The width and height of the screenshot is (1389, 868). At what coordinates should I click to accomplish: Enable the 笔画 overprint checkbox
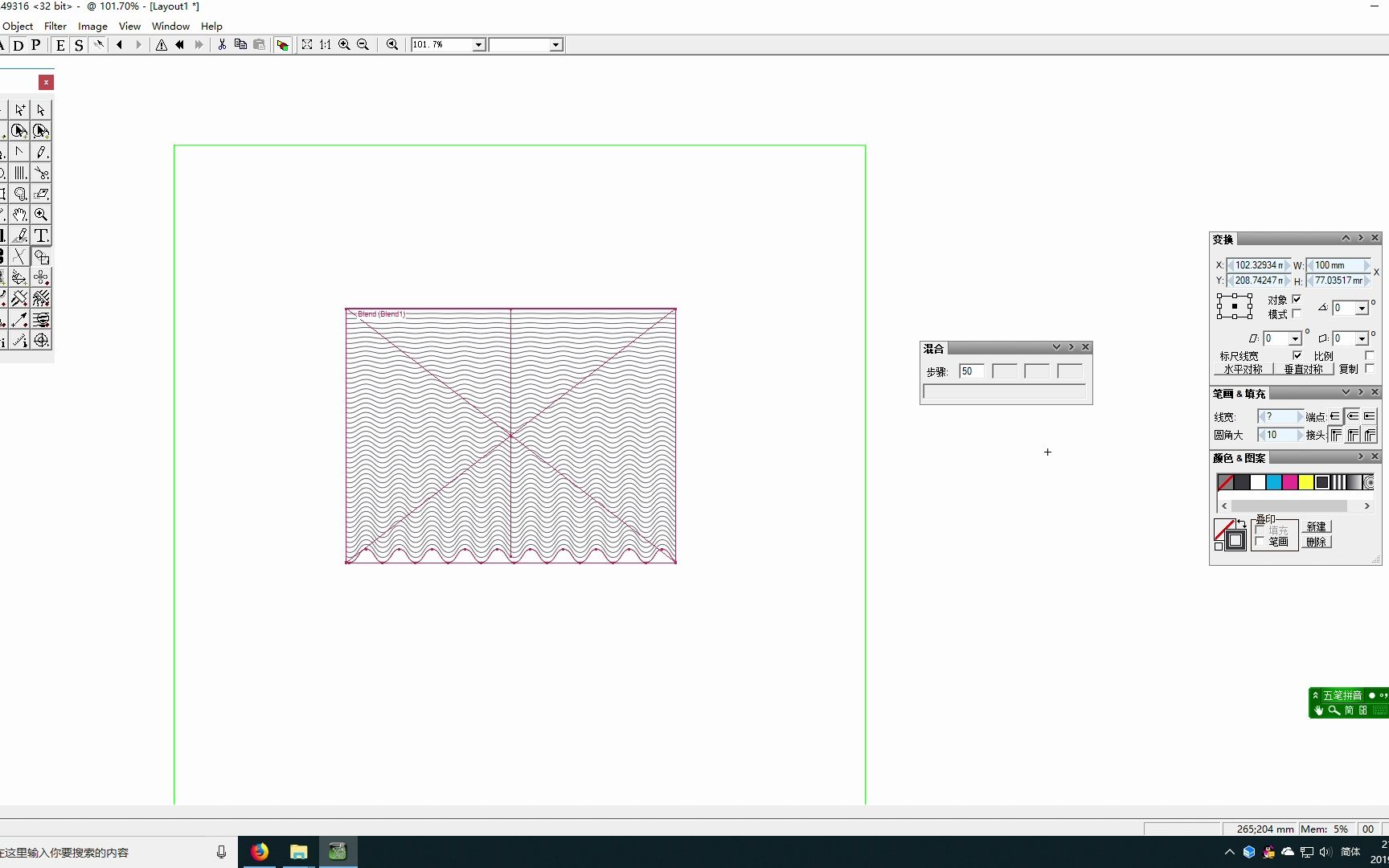point(1260,542)
